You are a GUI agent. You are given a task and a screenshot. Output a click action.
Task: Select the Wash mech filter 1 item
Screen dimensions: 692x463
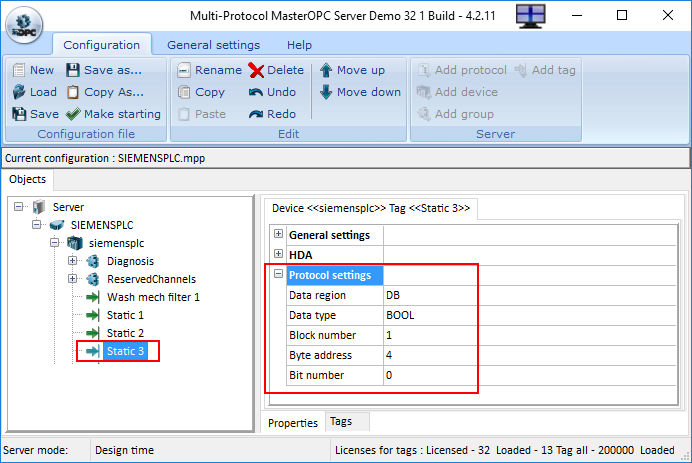pyautogui.click(x=153, y=297)
